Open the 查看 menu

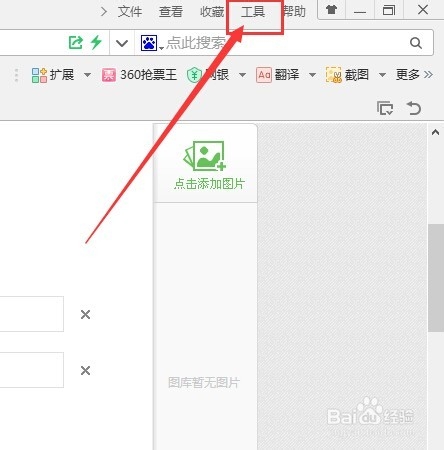point(171,12)
